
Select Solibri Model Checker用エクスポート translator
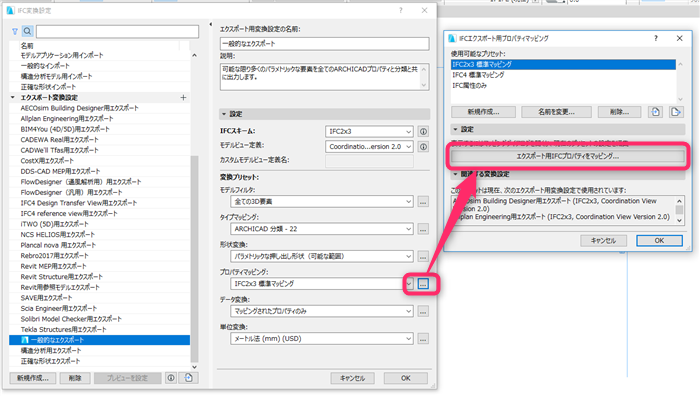pyautogui.click(x=100, y=319)
